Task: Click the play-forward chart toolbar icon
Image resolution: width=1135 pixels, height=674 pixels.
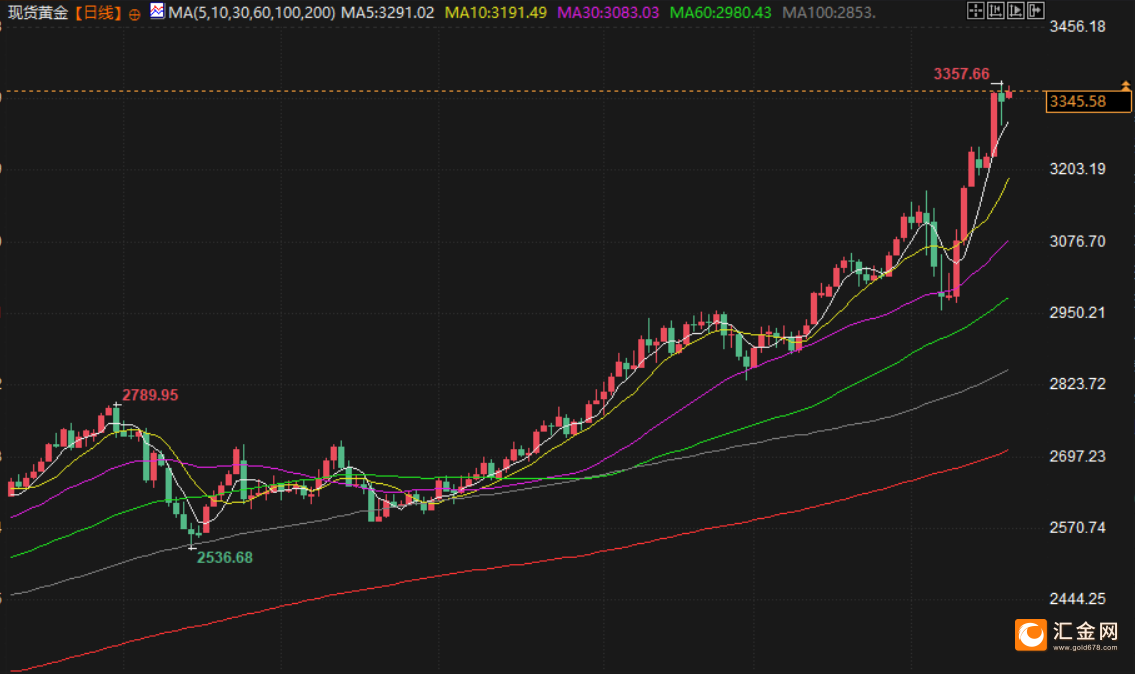Action: (x=1016, y=10)
